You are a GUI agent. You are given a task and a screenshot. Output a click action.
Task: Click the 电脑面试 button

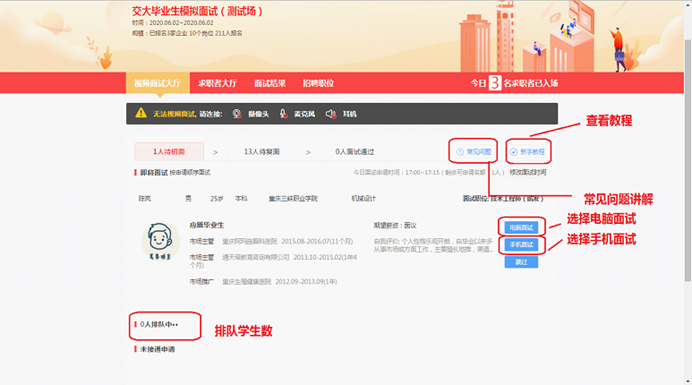[x=521, y=227]
